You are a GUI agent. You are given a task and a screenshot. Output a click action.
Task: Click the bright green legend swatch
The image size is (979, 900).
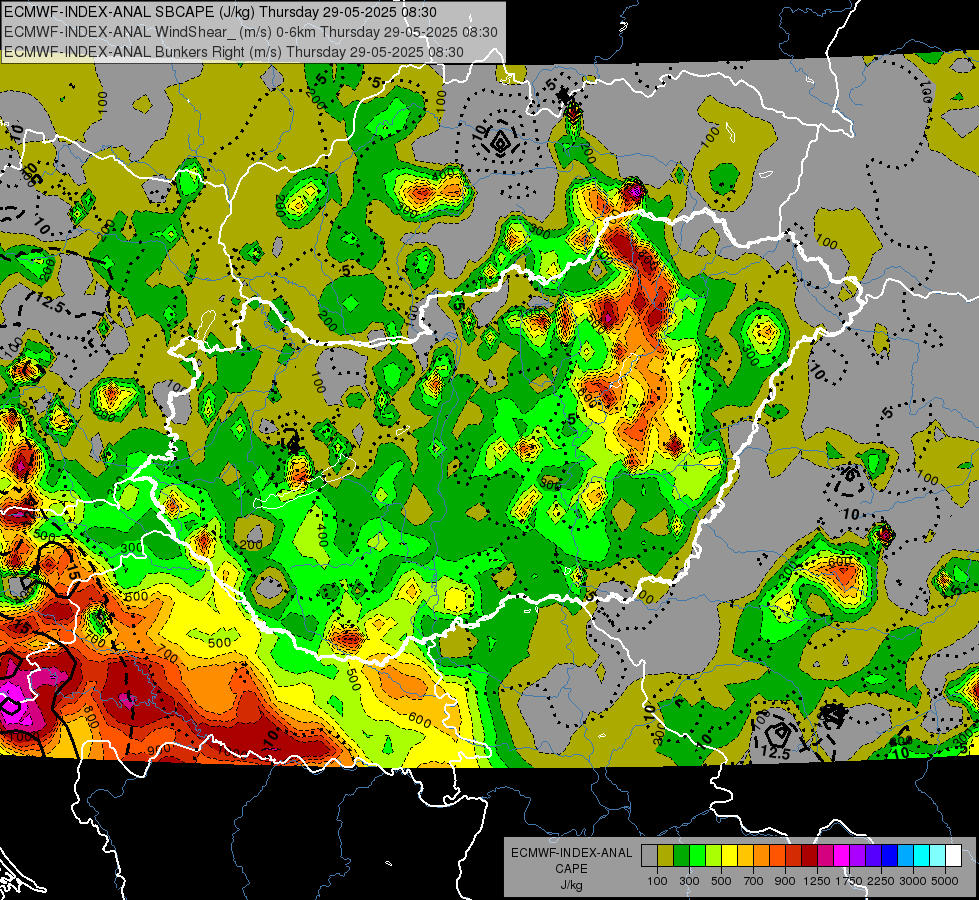(x=697, y=856)
